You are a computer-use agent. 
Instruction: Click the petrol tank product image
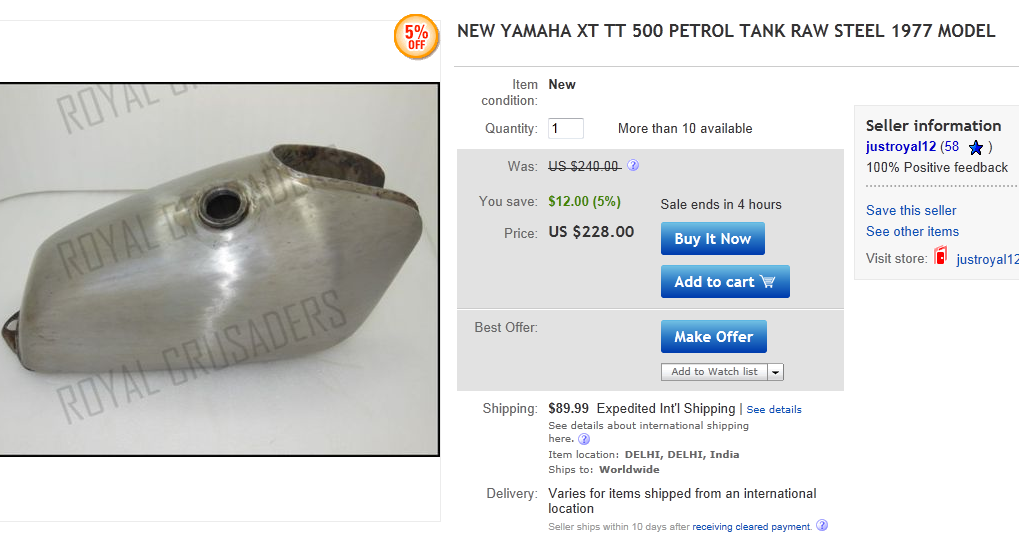point(219,269)
